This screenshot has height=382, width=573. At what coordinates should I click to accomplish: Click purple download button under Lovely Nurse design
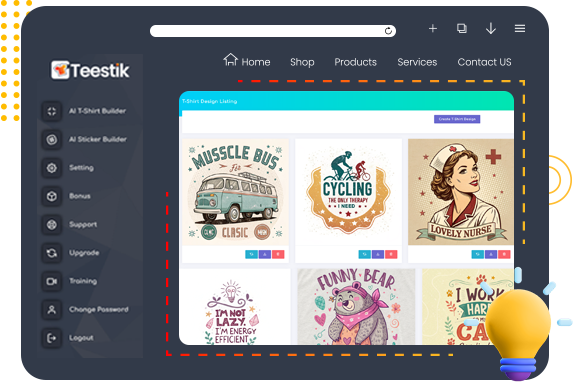coord(491,254)
